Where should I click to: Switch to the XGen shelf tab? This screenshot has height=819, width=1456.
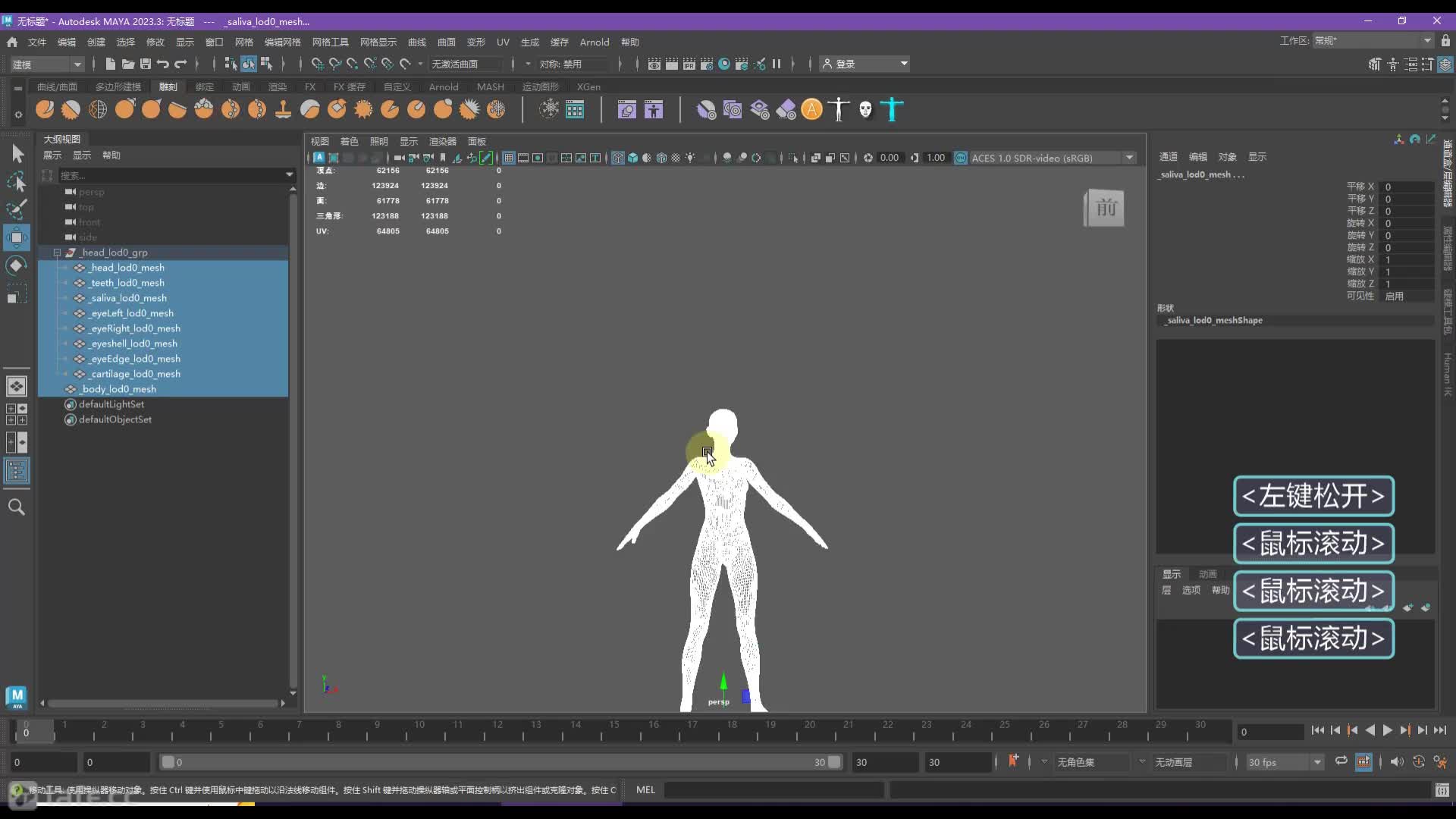[x=588, y=86]
